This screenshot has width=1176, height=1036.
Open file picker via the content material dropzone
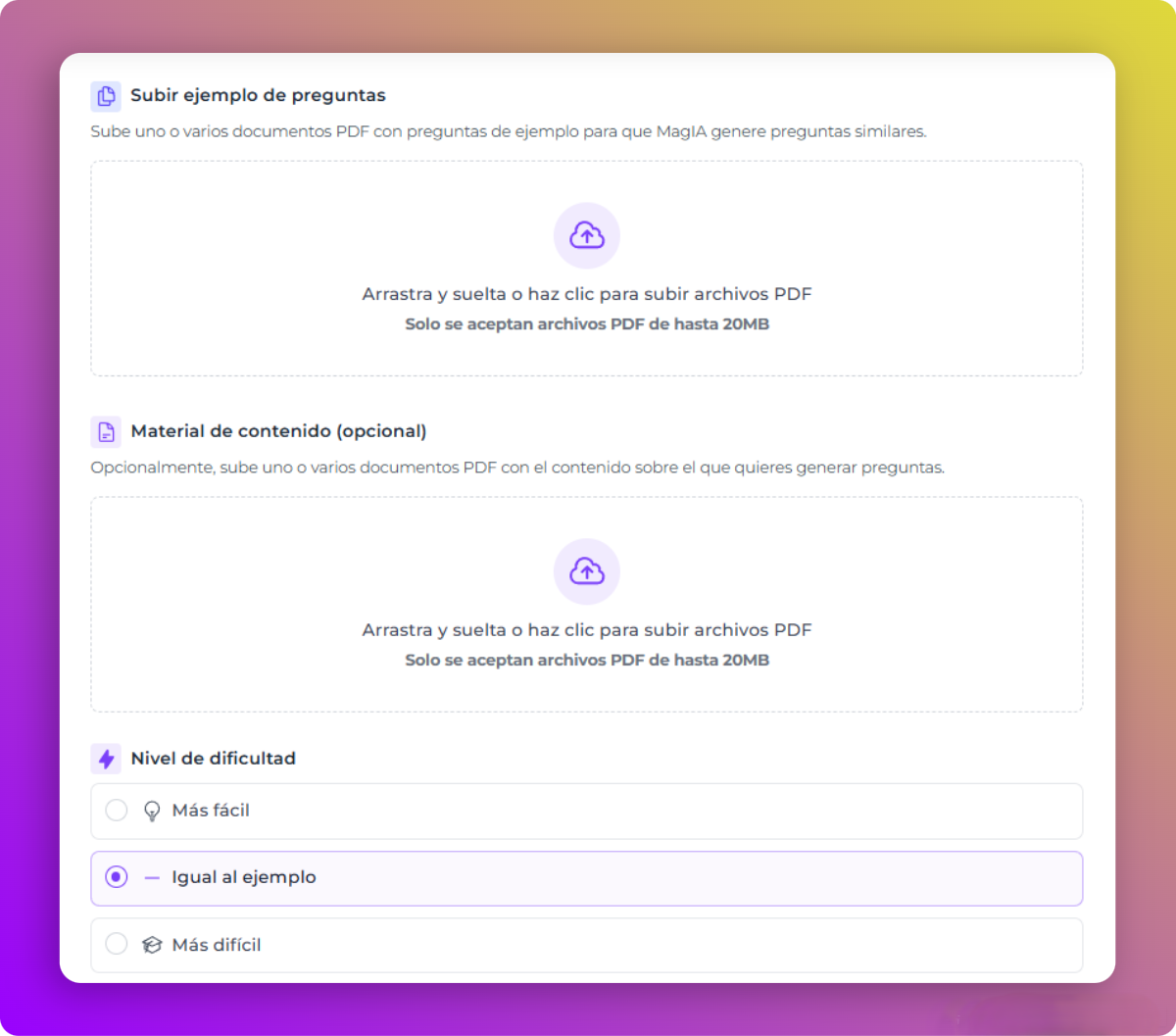click(x=586, y=605)
